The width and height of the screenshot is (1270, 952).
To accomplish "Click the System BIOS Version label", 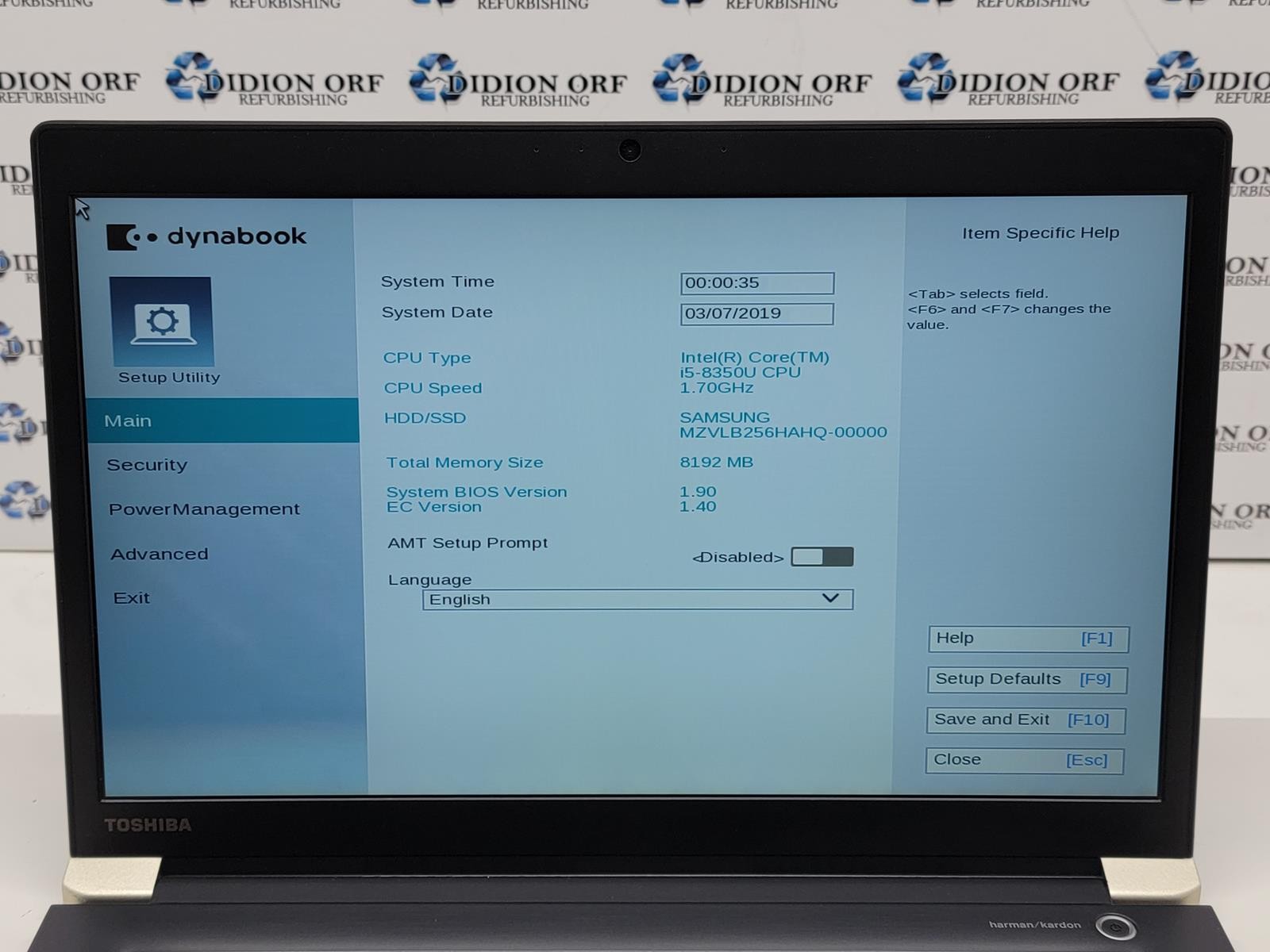I will 477,492.
